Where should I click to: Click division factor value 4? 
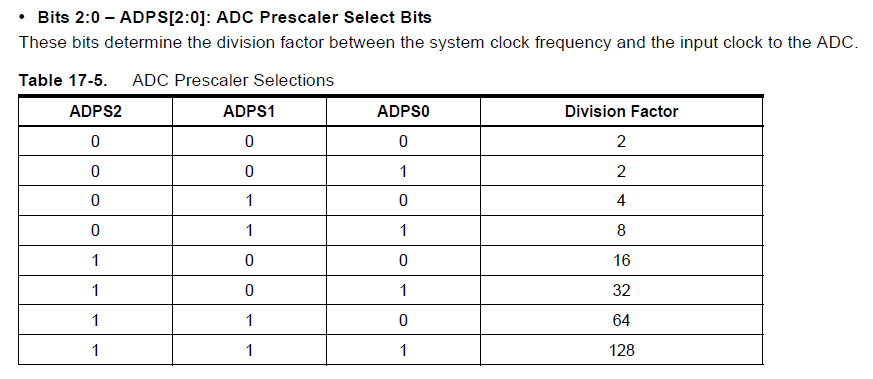[x=621, y=200]
